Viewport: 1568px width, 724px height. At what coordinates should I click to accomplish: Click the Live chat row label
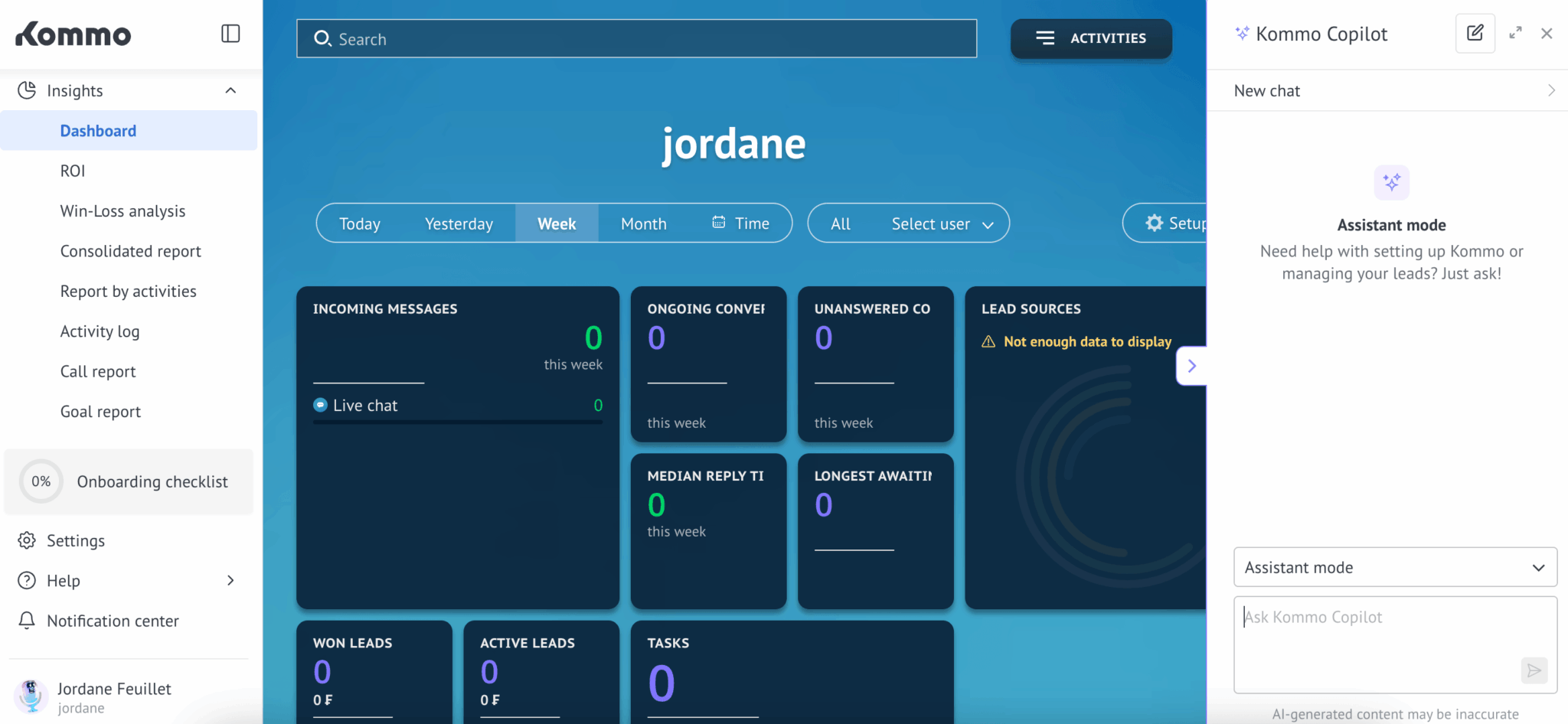[365, 406]
